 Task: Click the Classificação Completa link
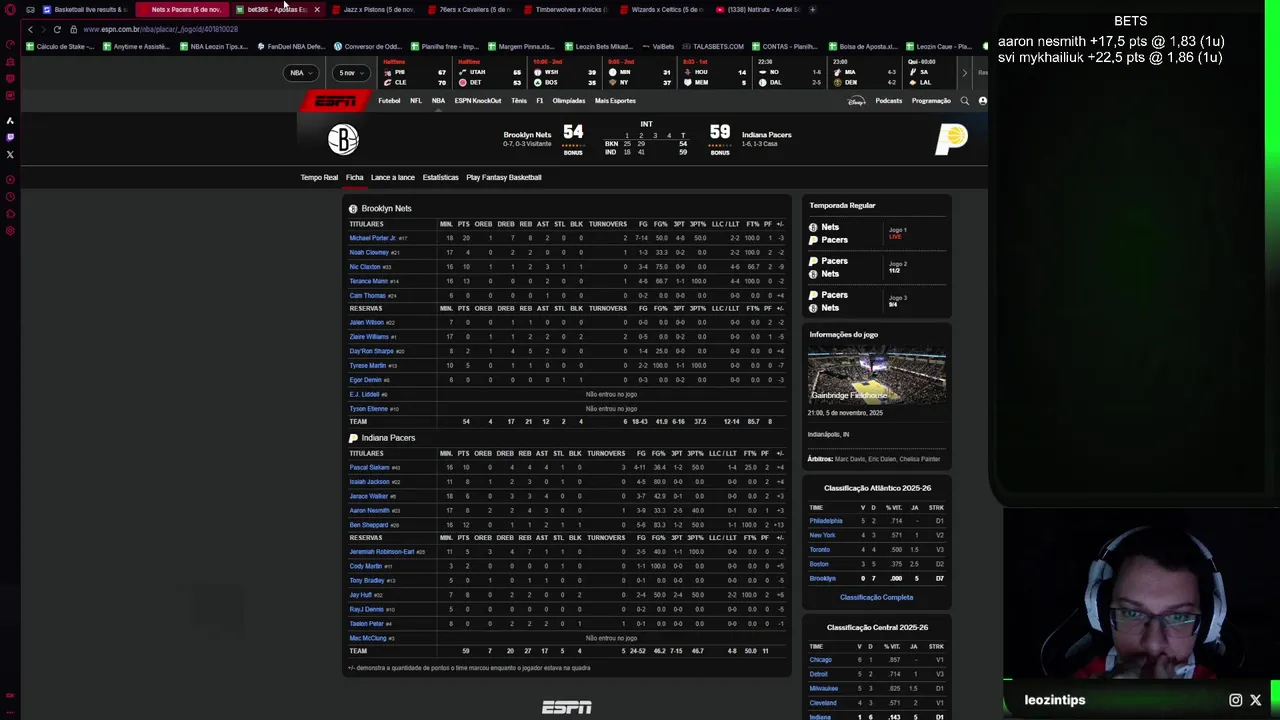coord(876,597)
